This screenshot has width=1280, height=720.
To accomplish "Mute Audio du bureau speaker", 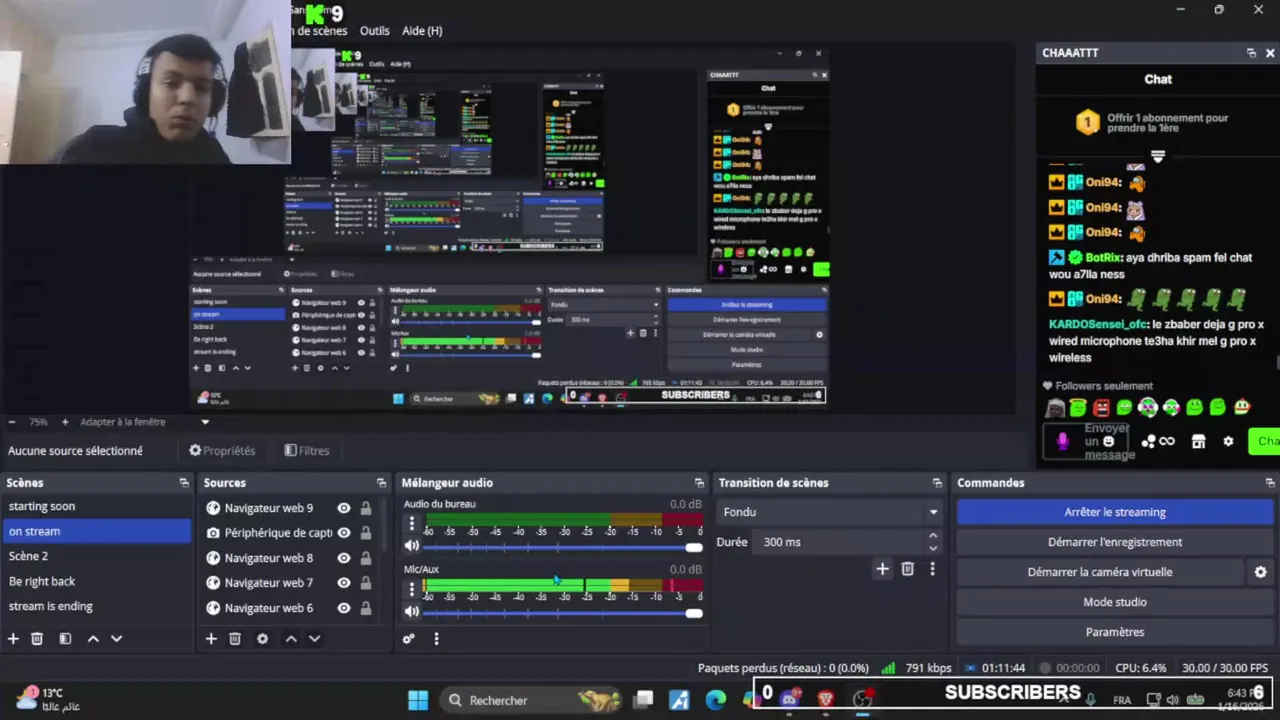I will coord(411,546).
